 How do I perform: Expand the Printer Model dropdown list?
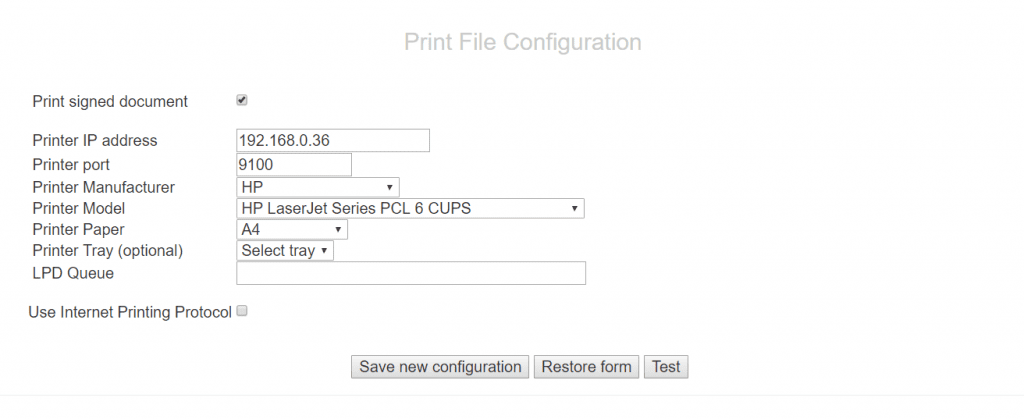pyautogui.click(x=410, y=208)
